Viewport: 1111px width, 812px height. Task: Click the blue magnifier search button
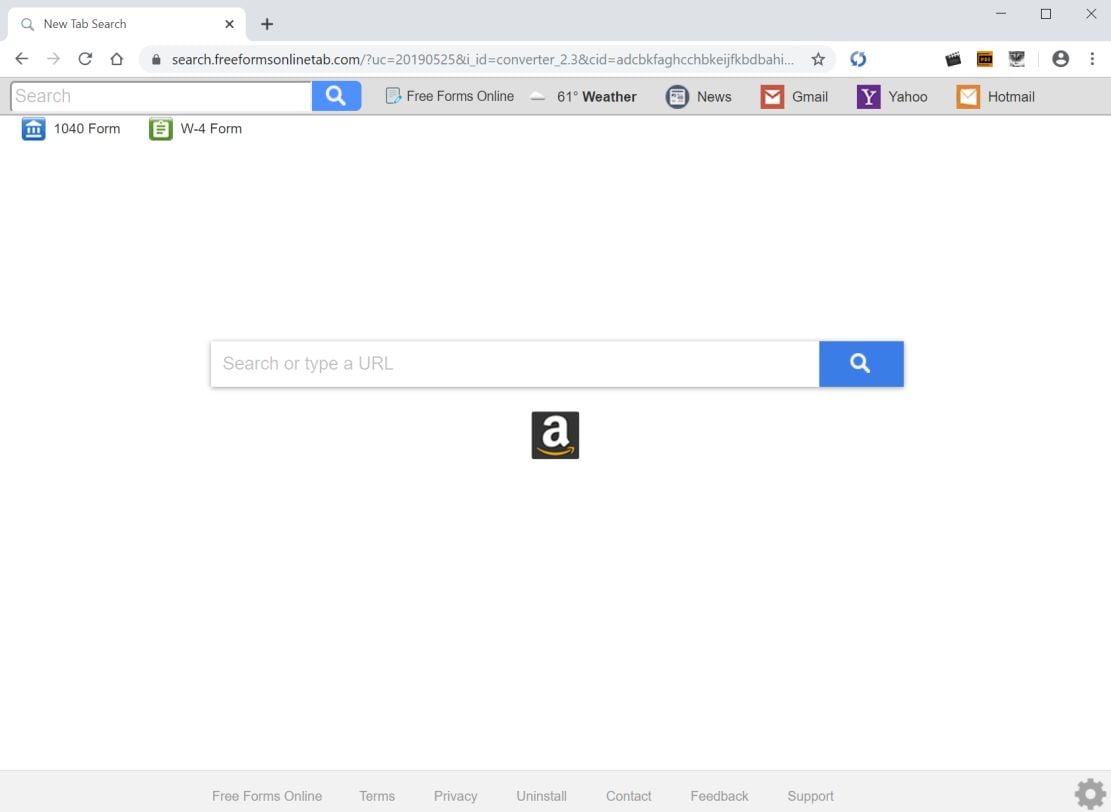coord(861,364)
